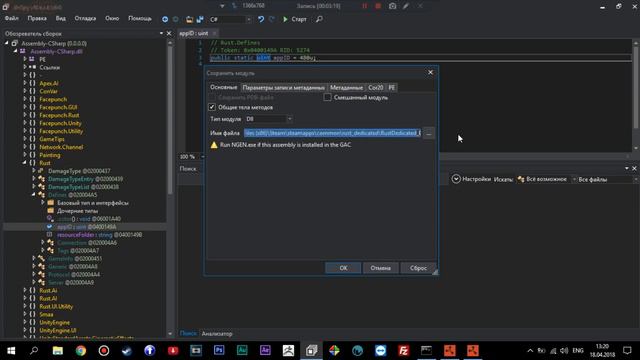640x360 pixels.
Task: Switch to Метаданные tab in dialog
Action: [346, 88]
